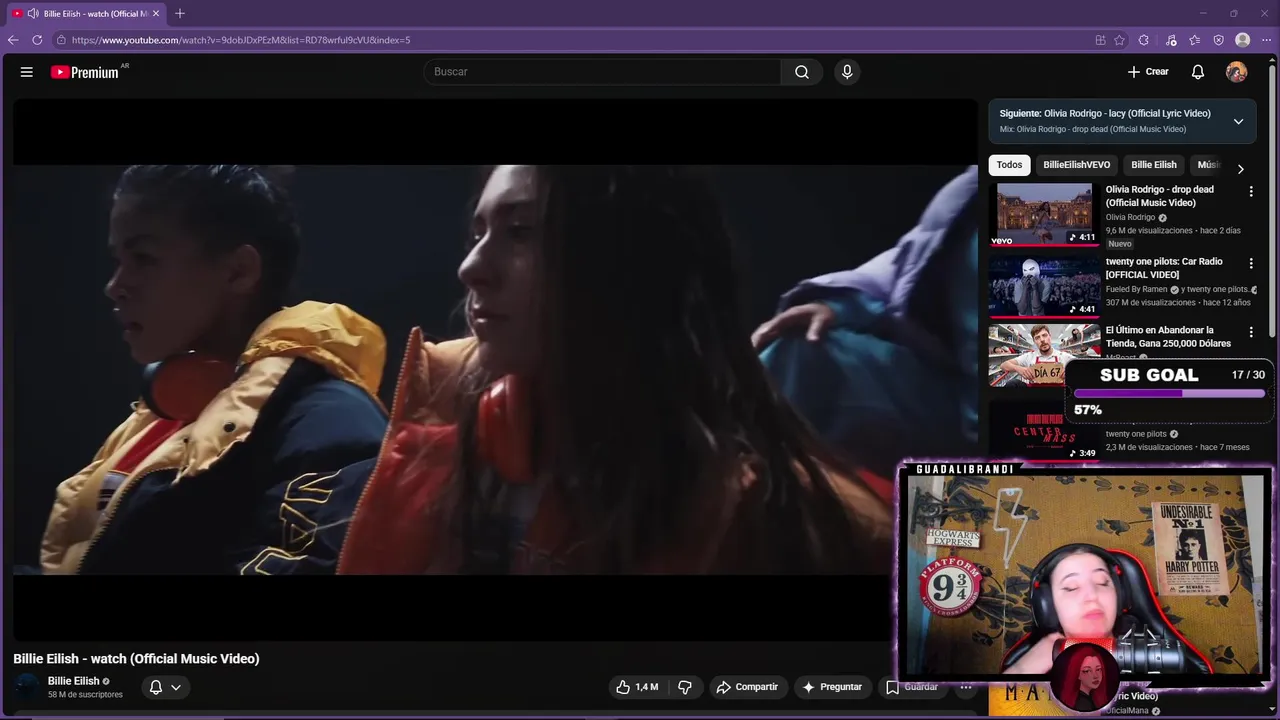The height and width of the screenshot is (720, 1280).
Task: Click the page vertical scrollbar
Action: click(1273, 200)
